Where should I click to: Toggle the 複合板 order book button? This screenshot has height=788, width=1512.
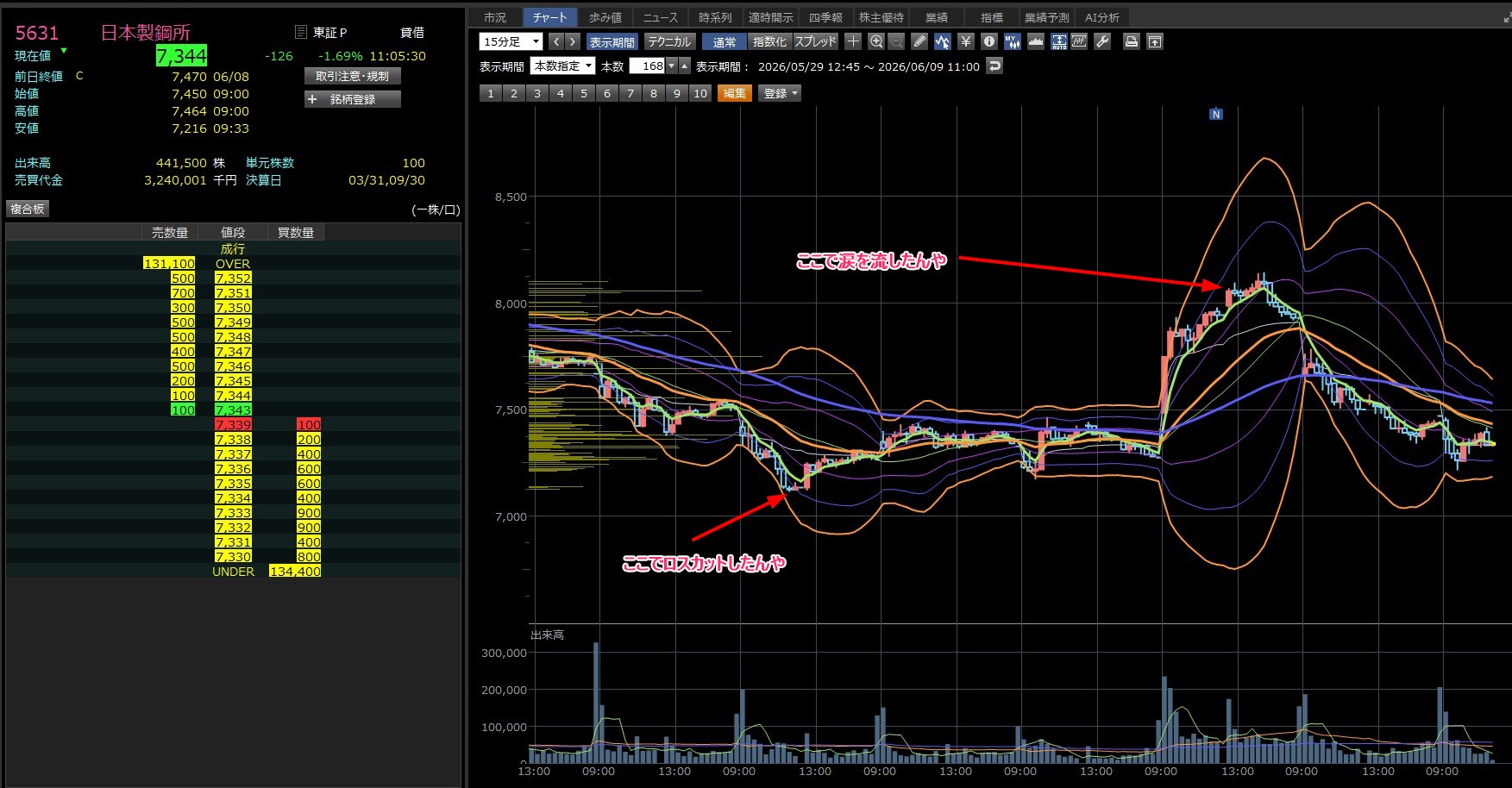[x=28, y=209]
